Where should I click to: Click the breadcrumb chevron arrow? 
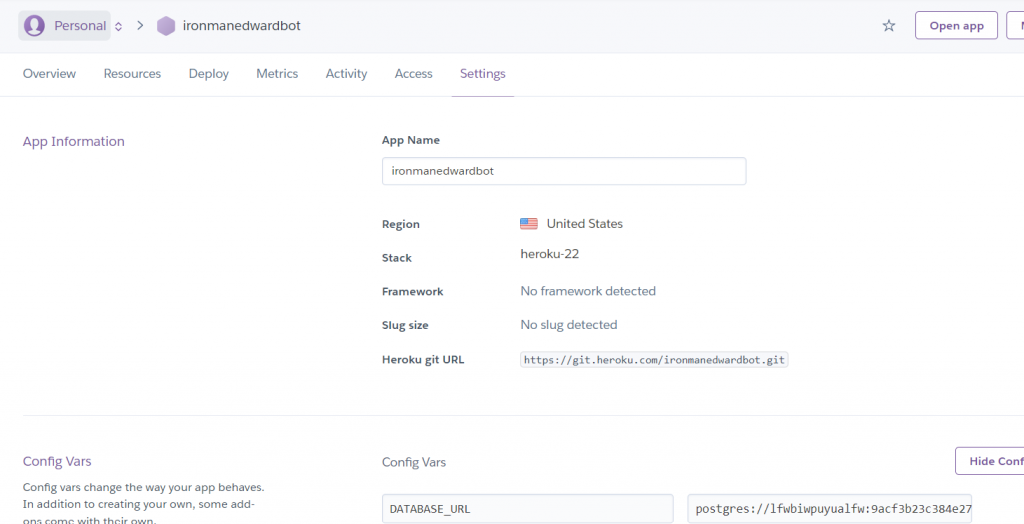click(140, 25)
